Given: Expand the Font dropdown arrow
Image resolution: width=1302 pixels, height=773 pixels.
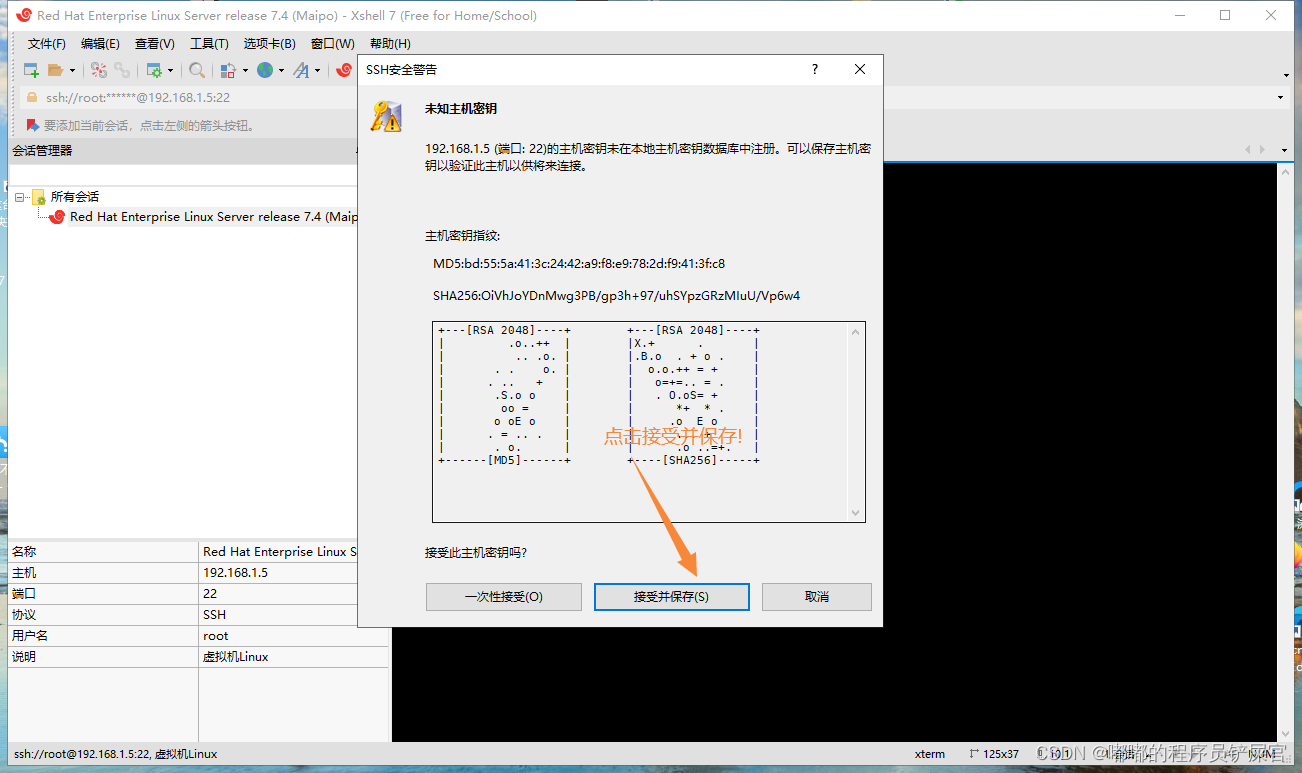Looking at the screenshot, I should tap(317, 71).
